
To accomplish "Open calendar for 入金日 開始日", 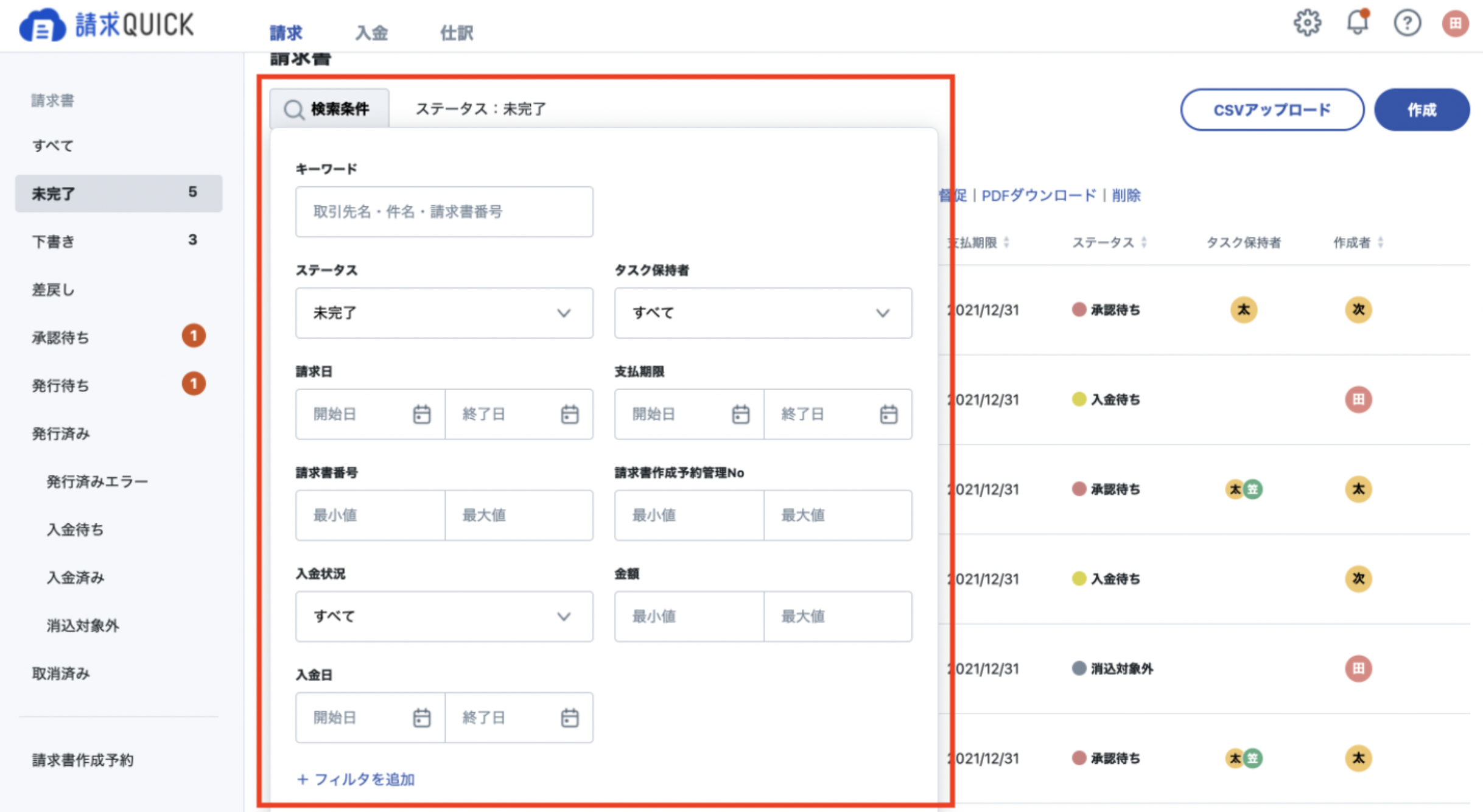I will click(x=421, y=717).
